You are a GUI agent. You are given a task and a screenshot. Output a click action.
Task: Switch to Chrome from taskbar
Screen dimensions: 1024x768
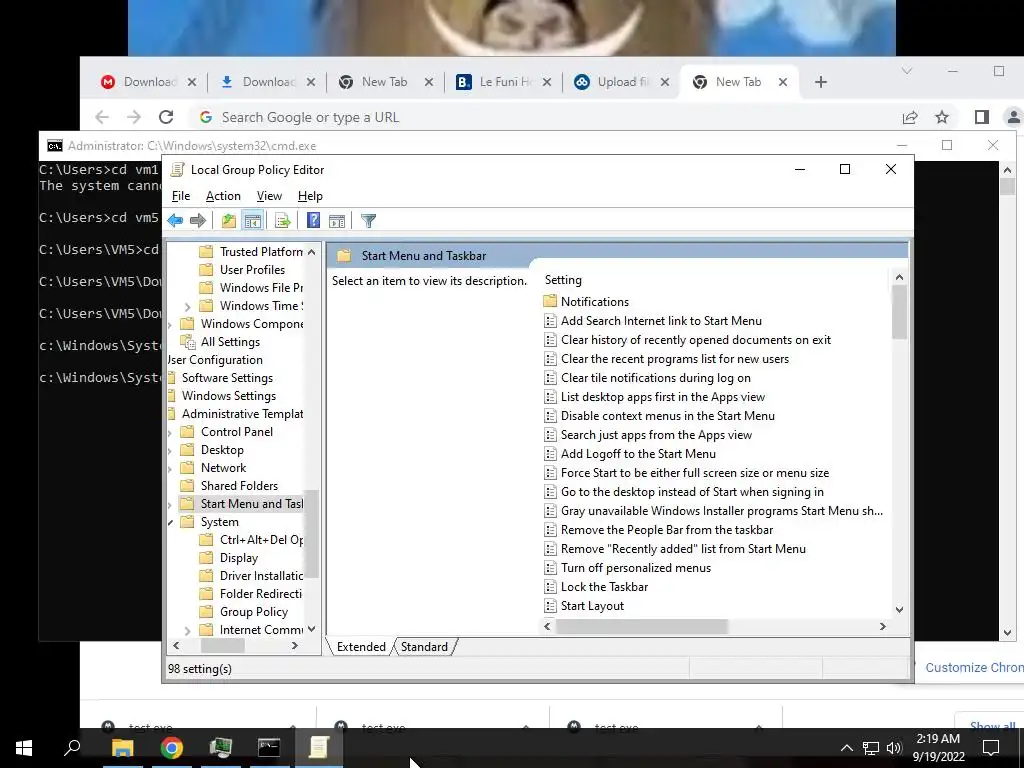pyautogui.click(x=171, y=748)
